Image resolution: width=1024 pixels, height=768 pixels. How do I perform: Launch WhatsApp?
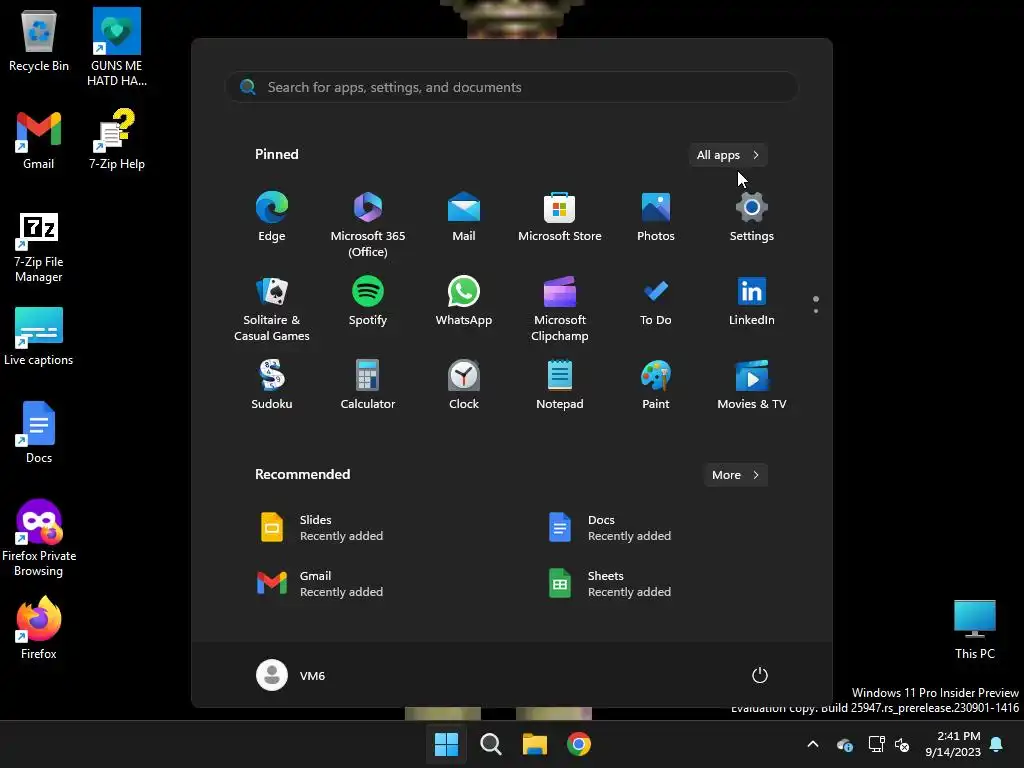click(464, 302)
